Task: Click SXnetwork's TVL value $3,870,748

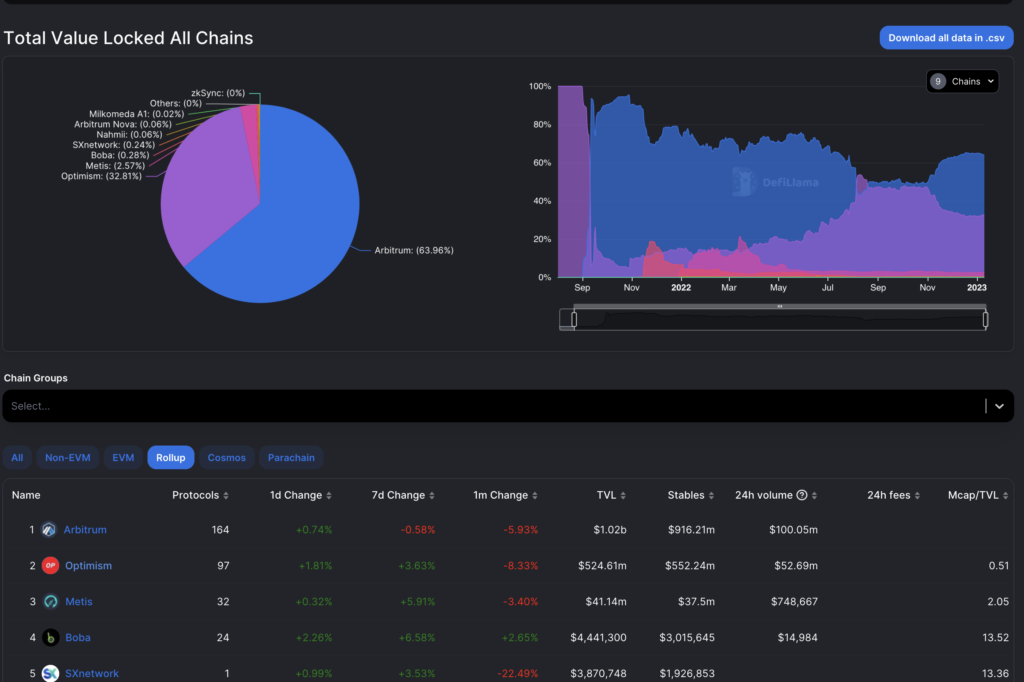Action: [x=598, y=674]
